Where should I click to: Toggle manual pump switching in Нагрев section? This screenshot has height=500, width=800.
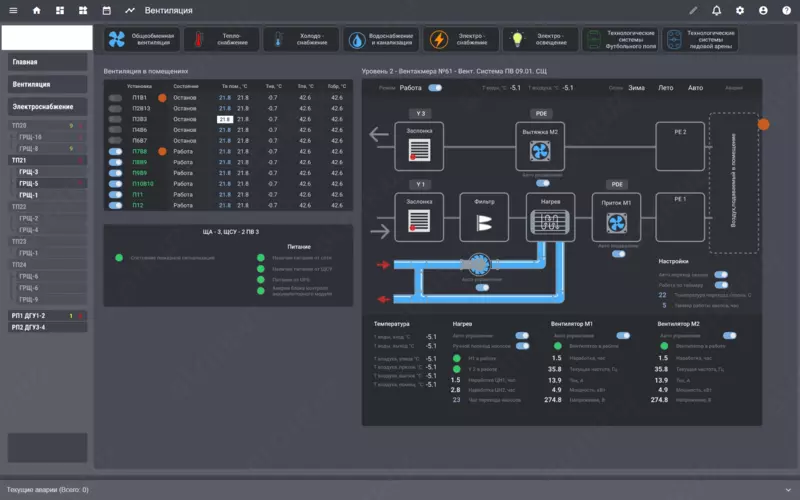click(x=522, y=346)
